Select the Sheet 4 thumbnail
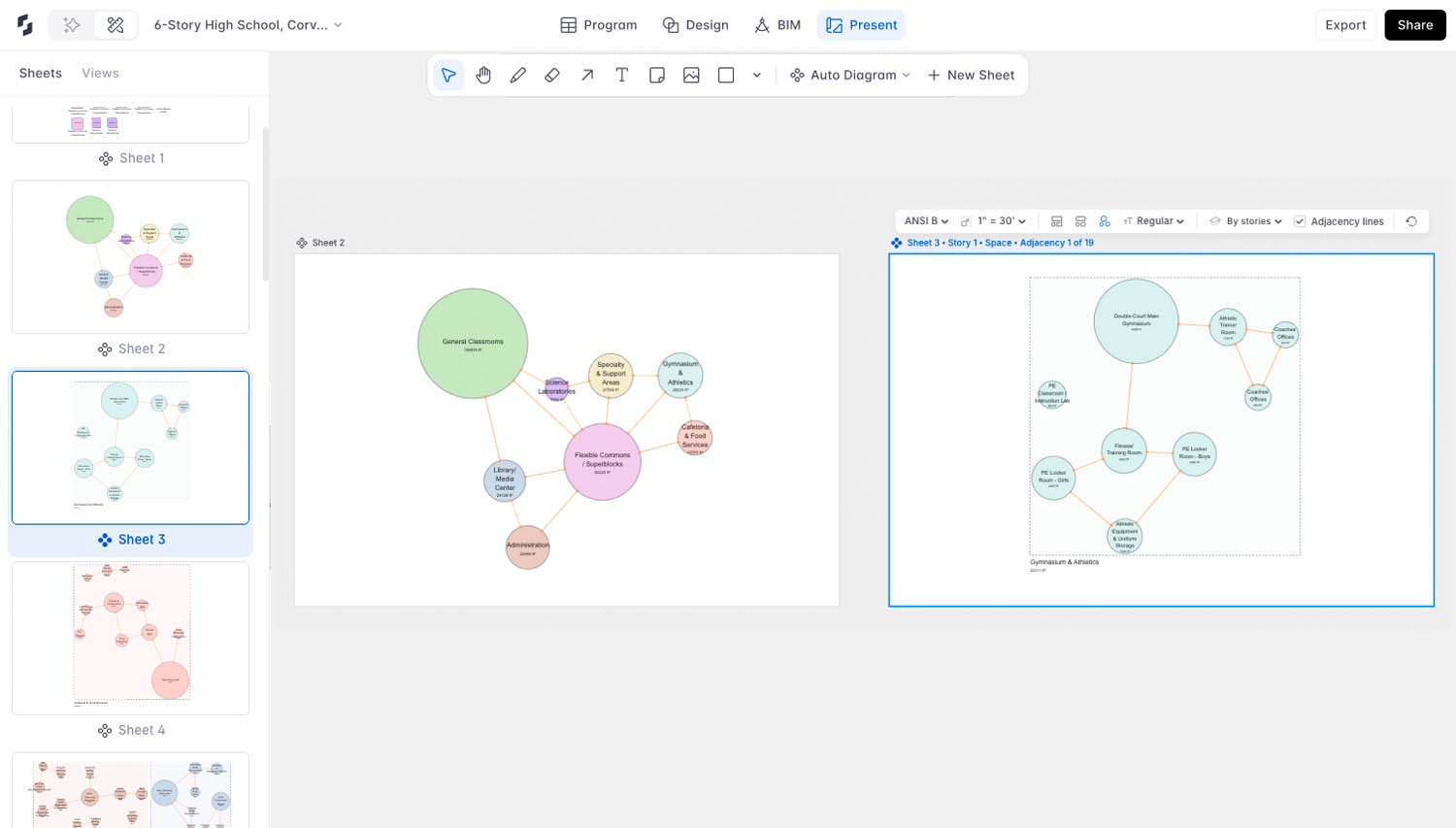Screen dimensions: 1456x828 (130, 638)
